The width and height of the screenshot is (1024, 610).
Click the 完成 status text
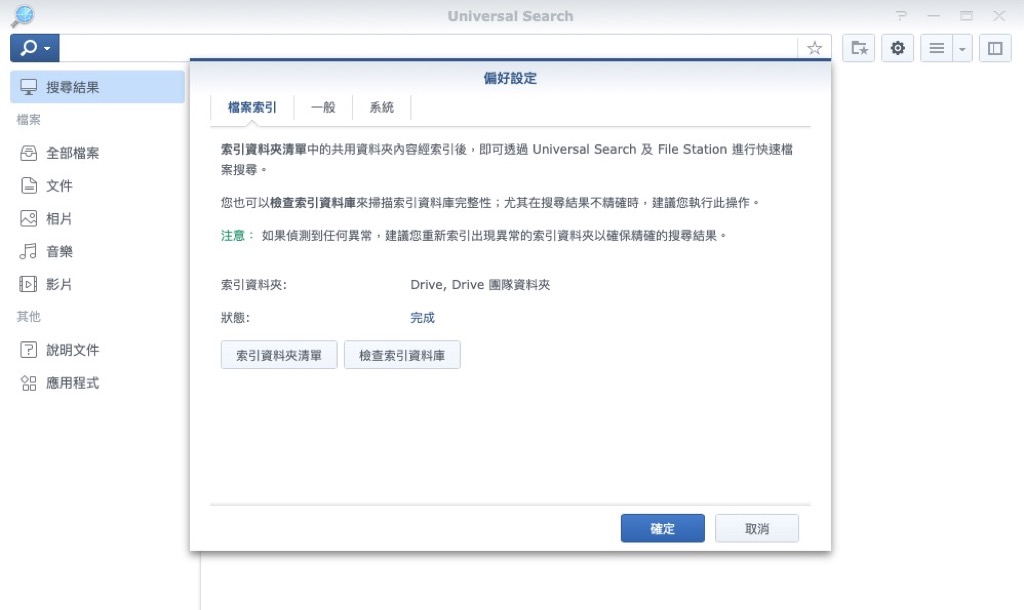[423, 317]
